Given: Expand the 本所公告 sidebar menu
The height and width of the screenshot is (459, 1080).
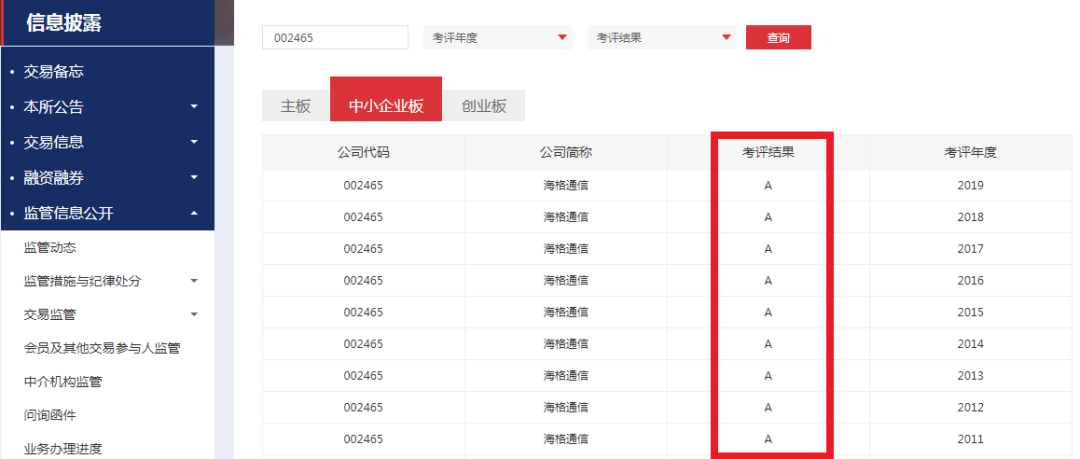Looking at the screenshot, I should coord(194,107).
